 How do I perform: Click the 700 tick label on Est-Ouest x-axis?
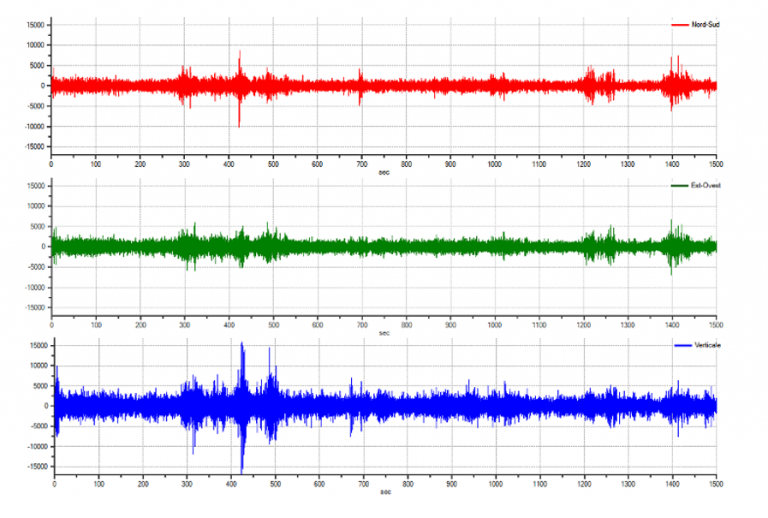coord(361,323)
